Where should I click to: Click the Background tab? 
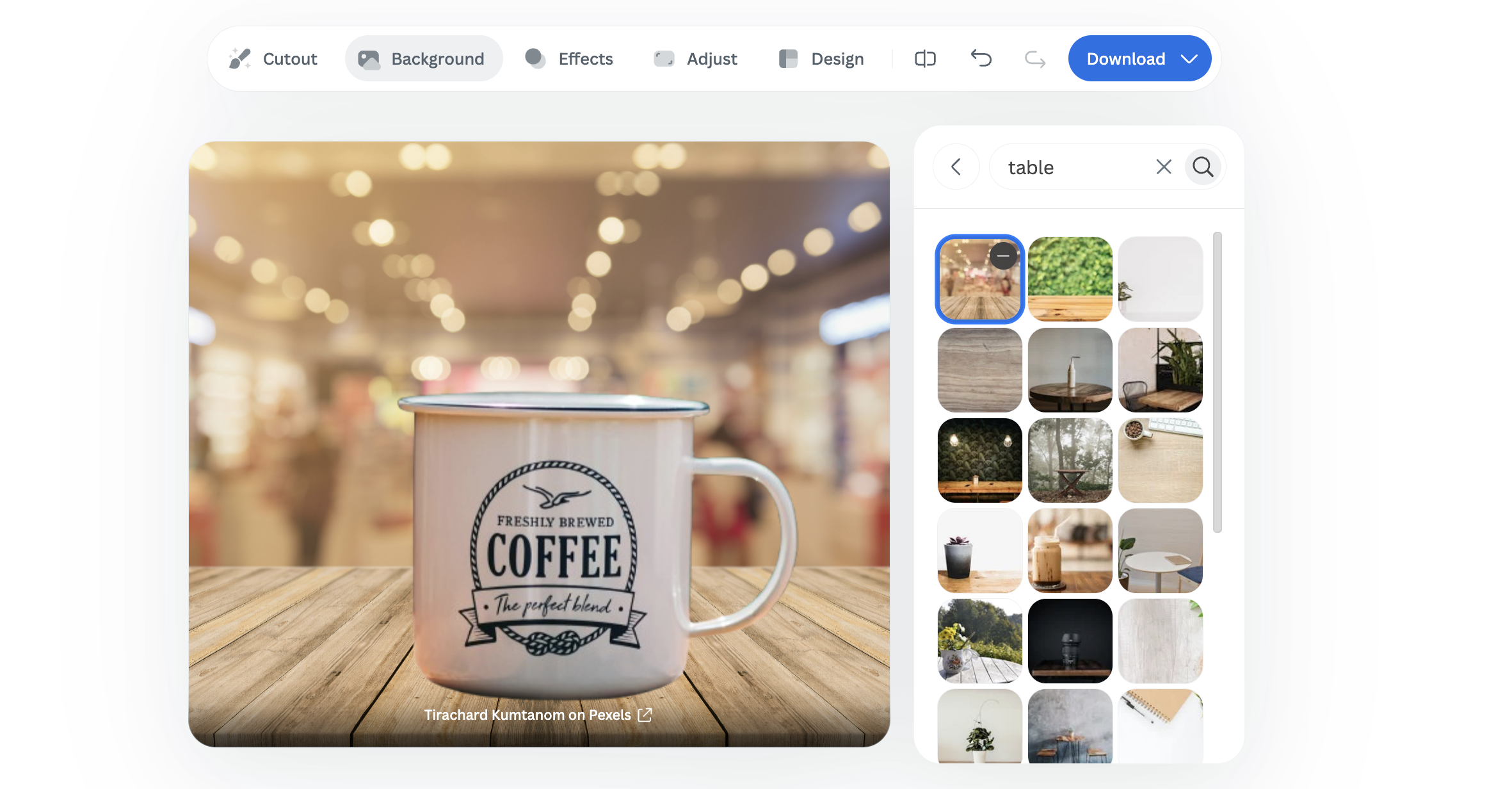422,59
